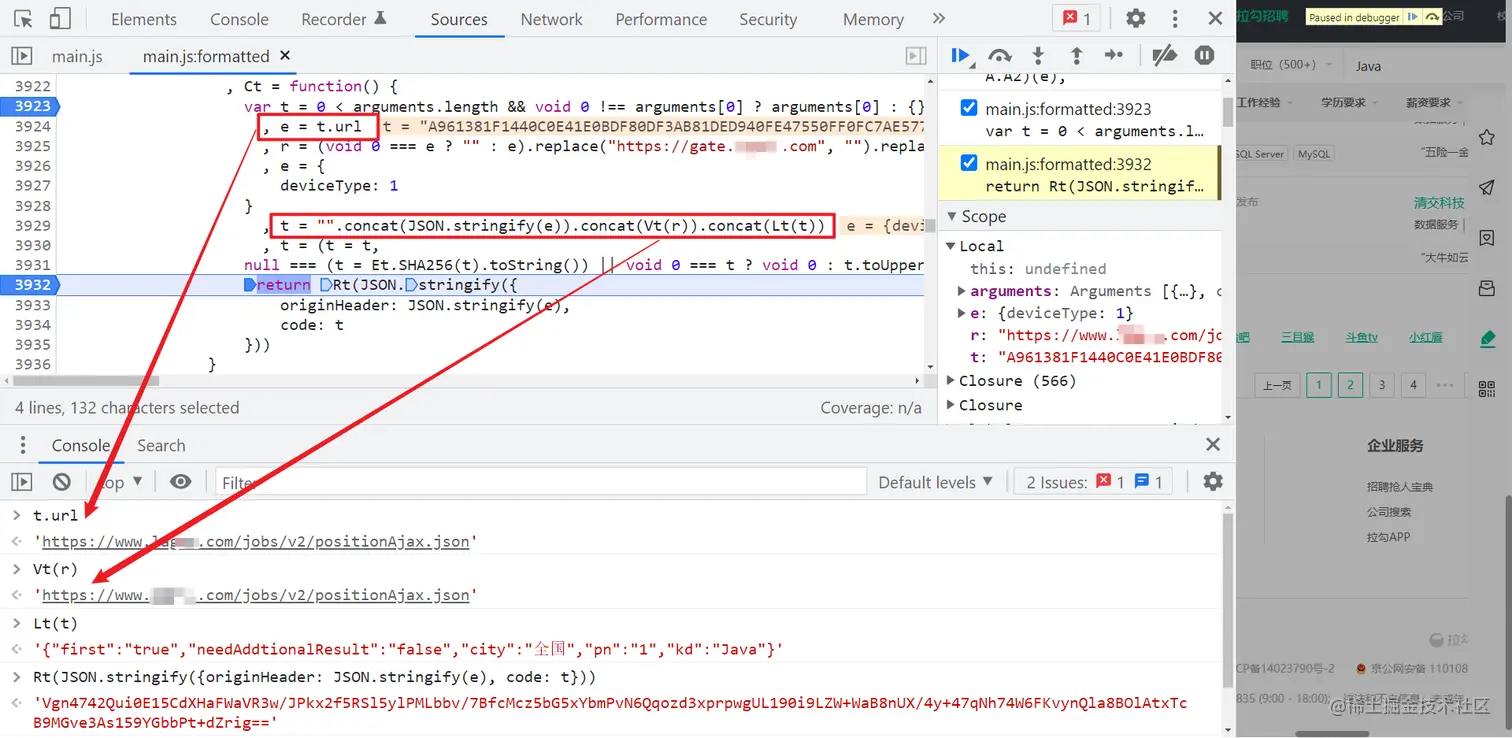Focus the console Filter input

coord(541,482)
